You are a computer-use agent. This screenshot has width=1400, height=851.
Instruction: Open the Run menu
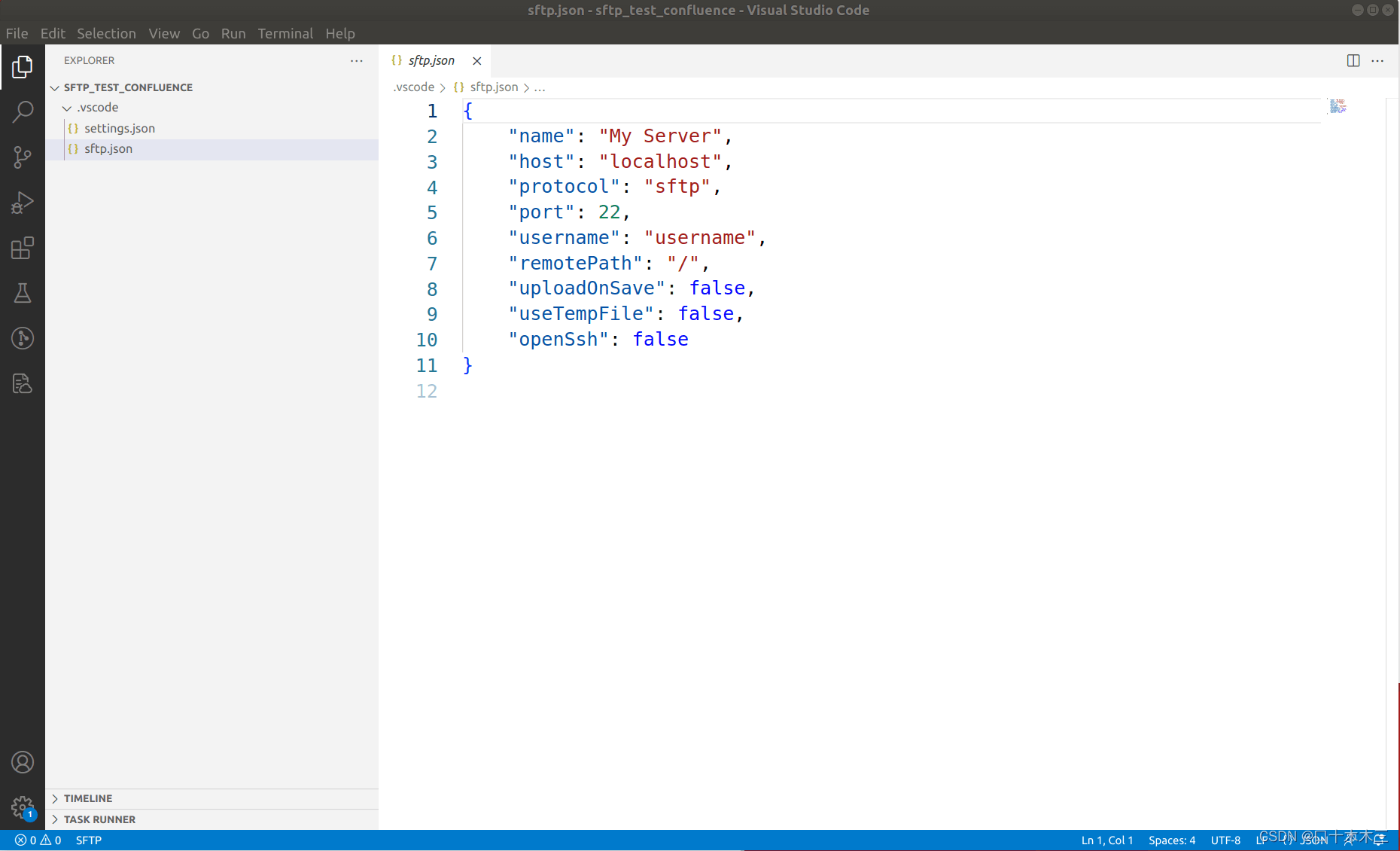pos(233,33)
